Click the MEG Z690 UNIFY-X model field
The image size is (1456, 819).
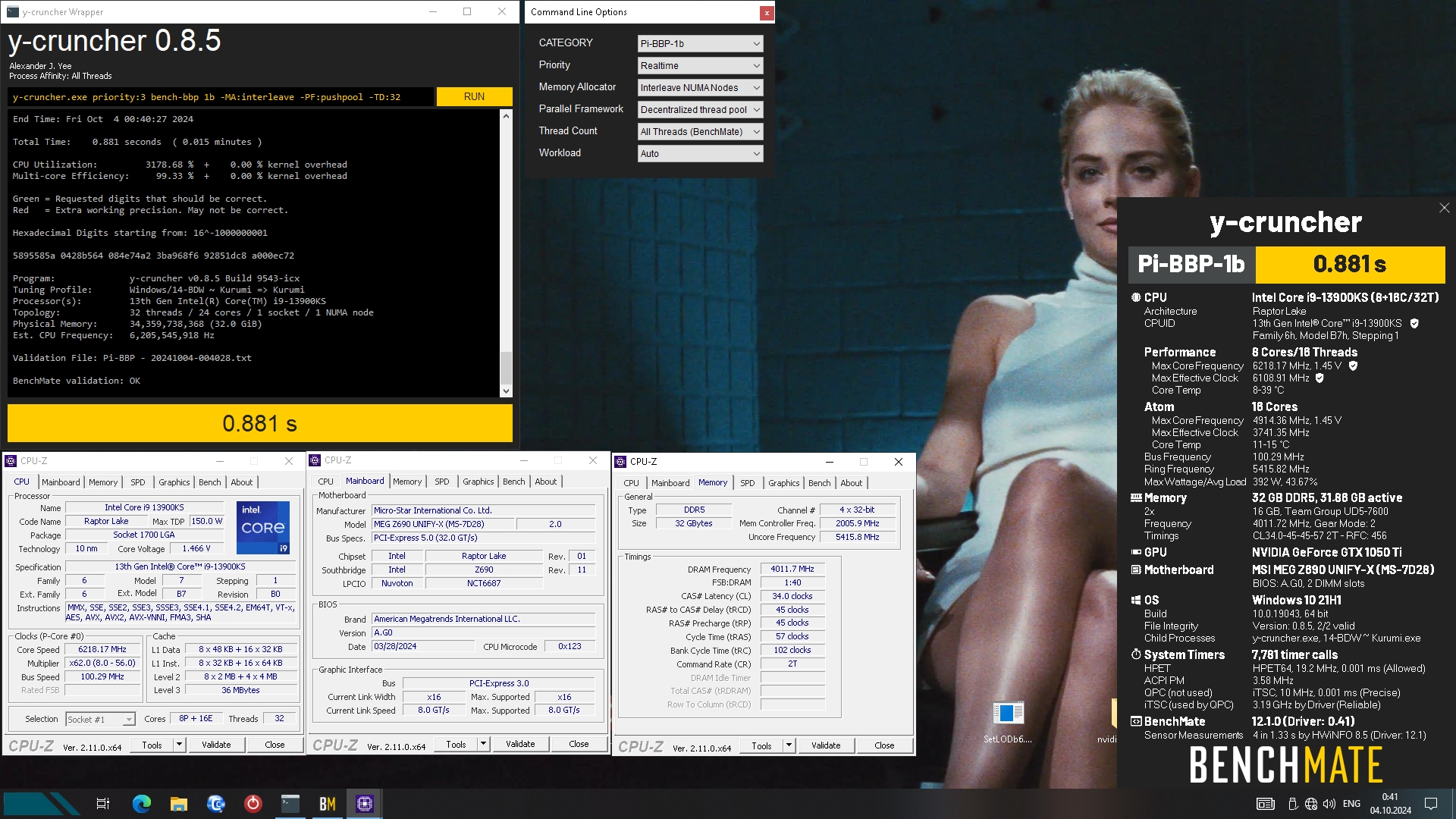tap(442, 524)
